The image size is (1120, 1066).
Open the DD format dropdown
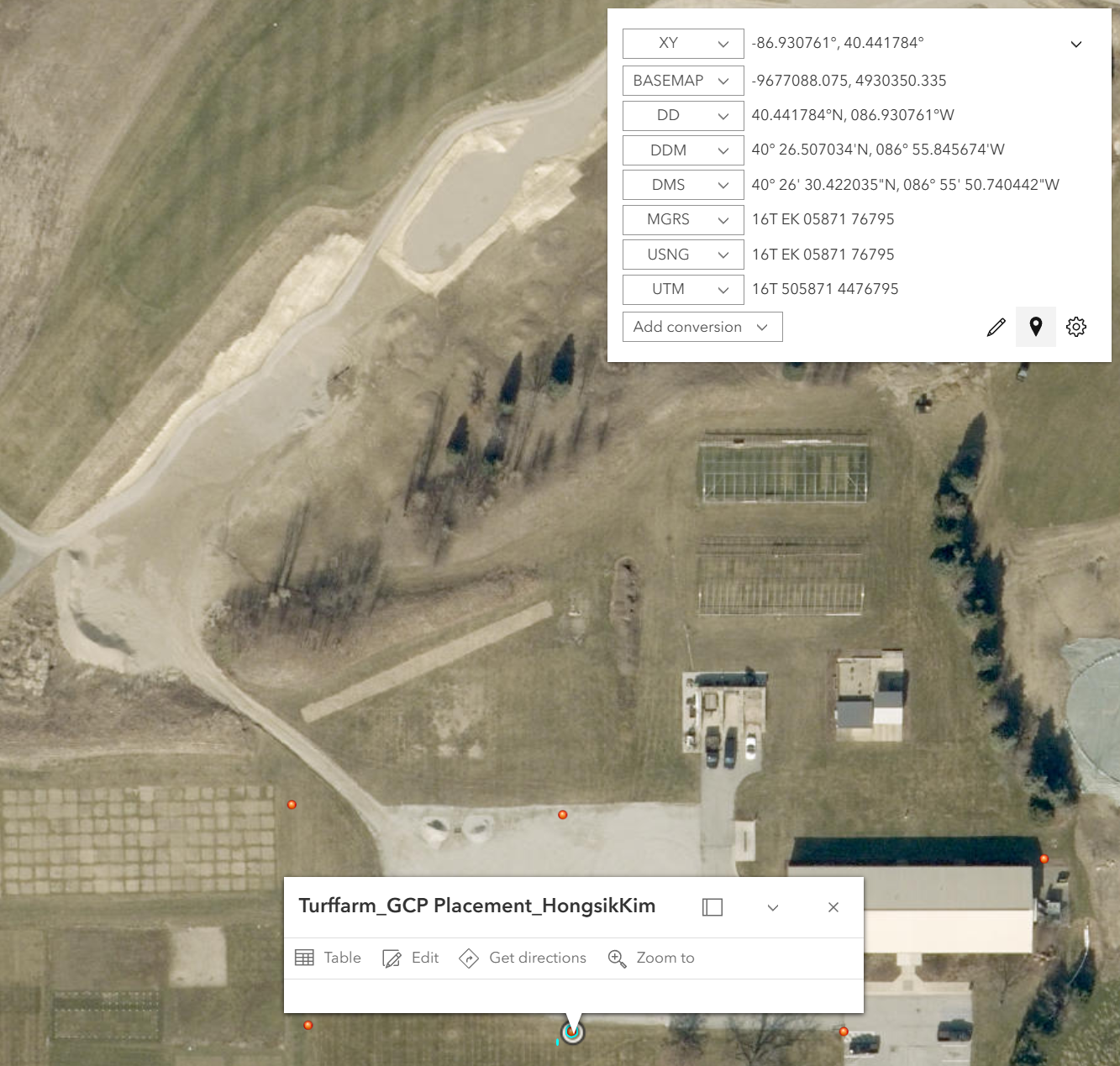click(683, 115)
